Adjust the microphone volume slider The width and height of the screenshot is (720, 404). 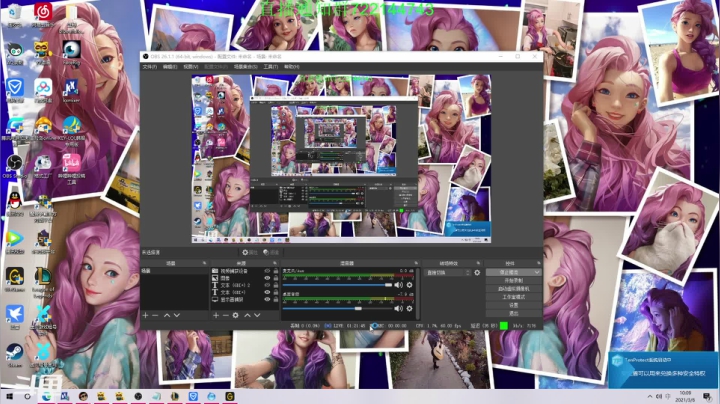(337, 285)
